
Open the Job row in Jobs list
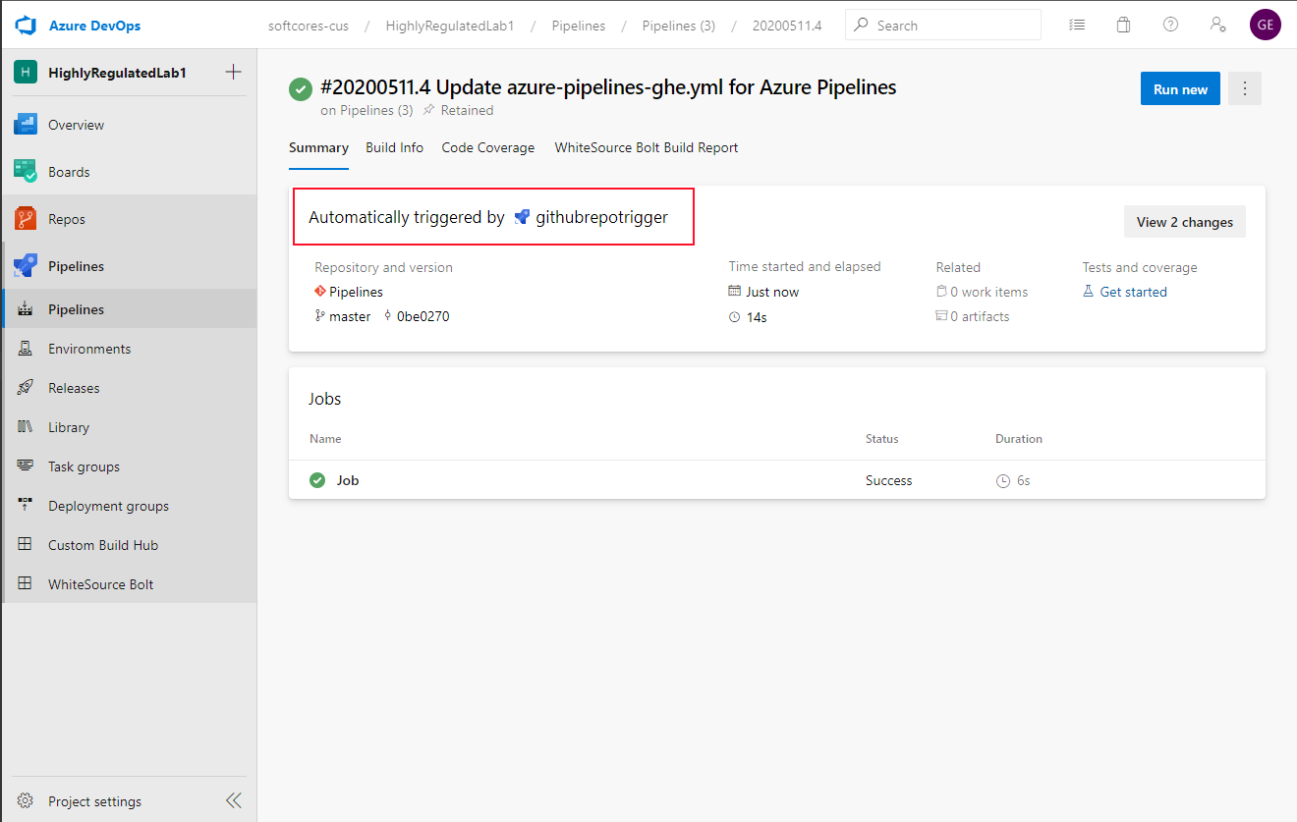click(777, 480)
